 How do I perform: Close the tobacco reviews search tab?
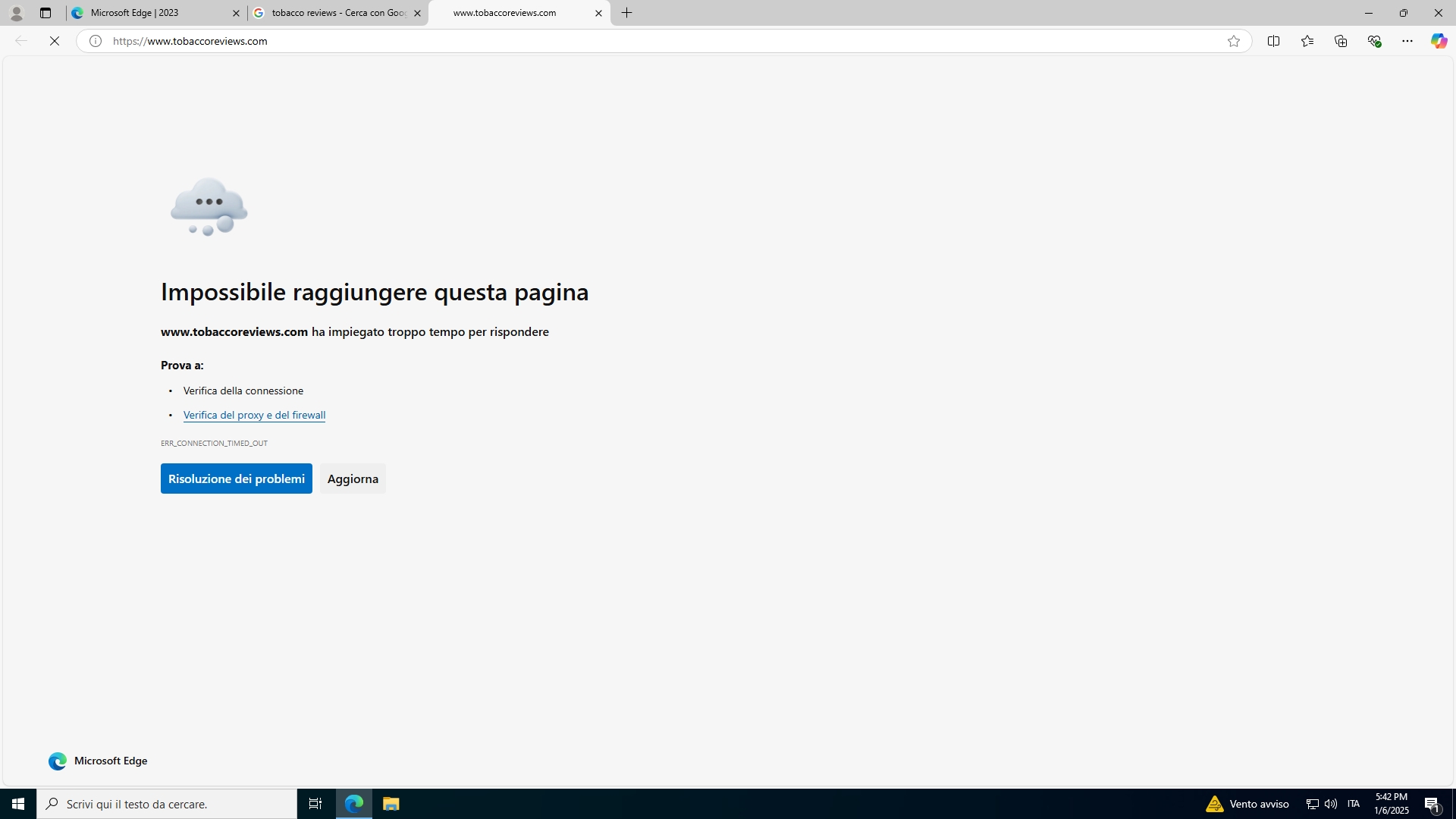(x=417, y=13)
